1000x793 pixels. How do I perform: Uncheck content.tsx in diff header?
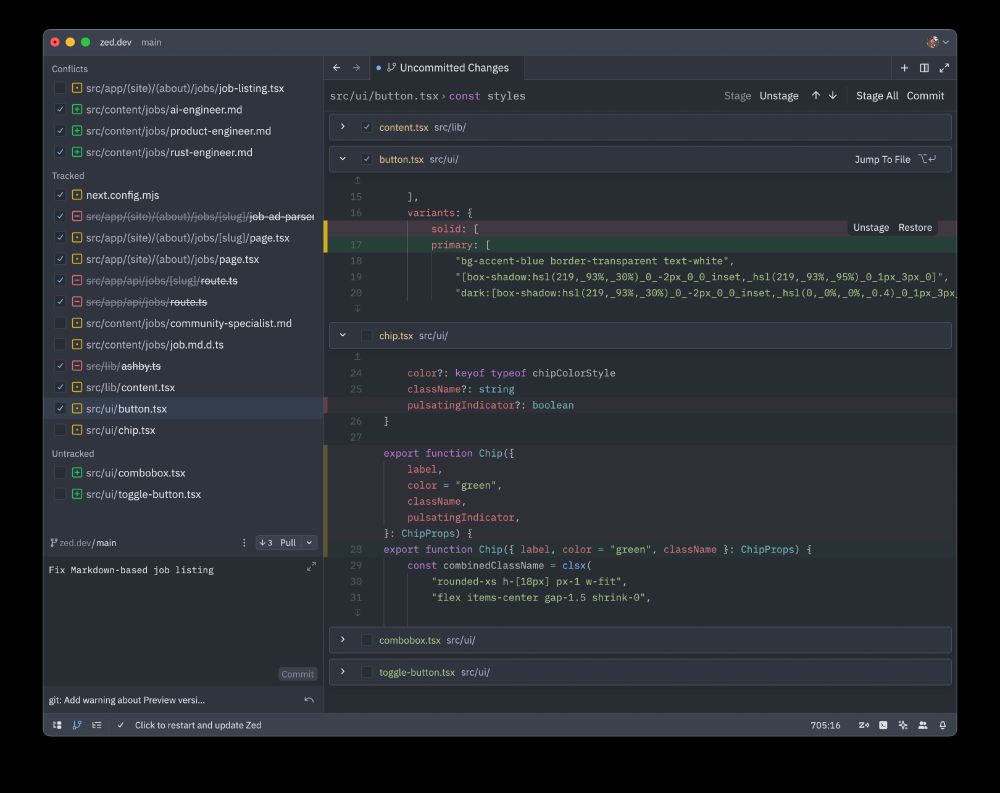pos(367,127)
